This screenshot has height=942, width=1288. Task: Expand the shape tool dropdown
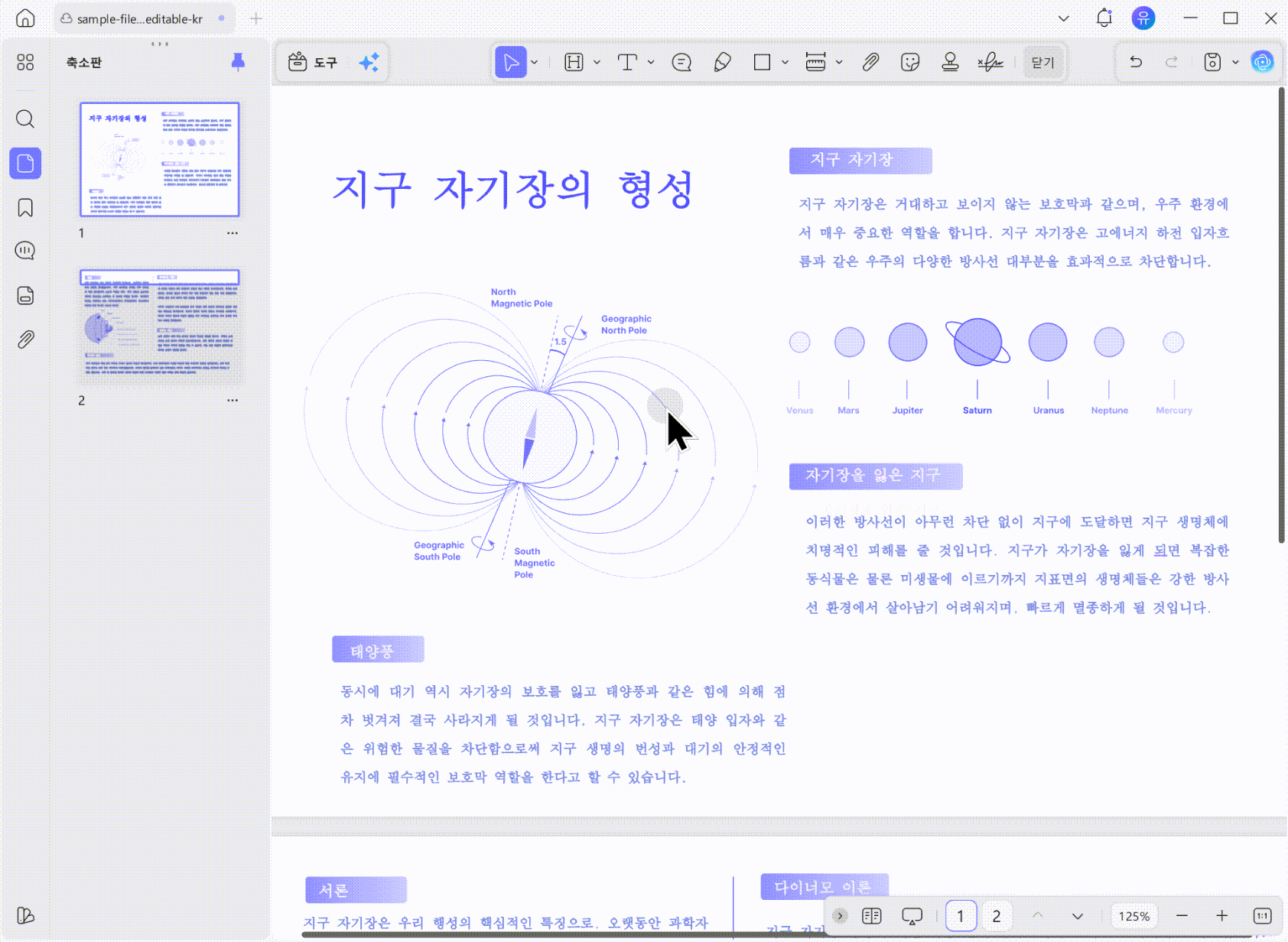pyautogui.click(x=785, y=62)
